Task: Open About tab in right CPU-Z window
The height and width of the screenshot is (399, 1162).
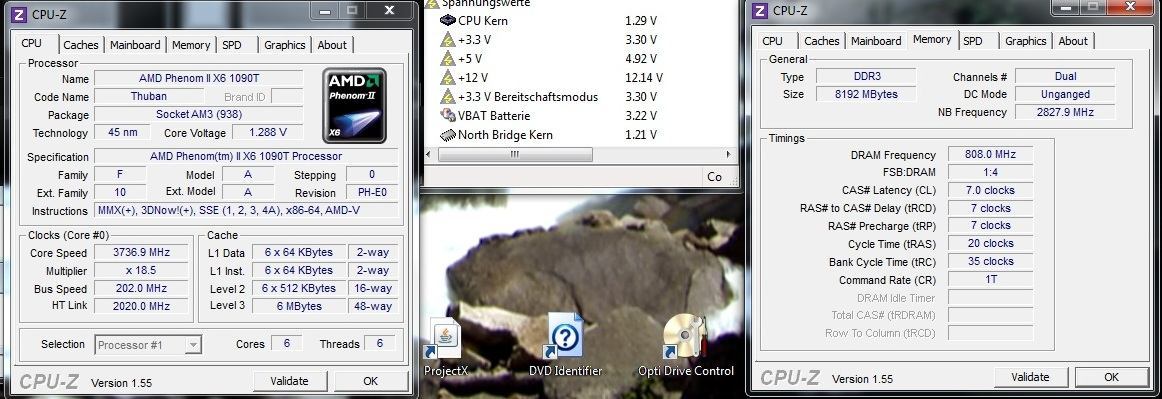Action: 1073,42
